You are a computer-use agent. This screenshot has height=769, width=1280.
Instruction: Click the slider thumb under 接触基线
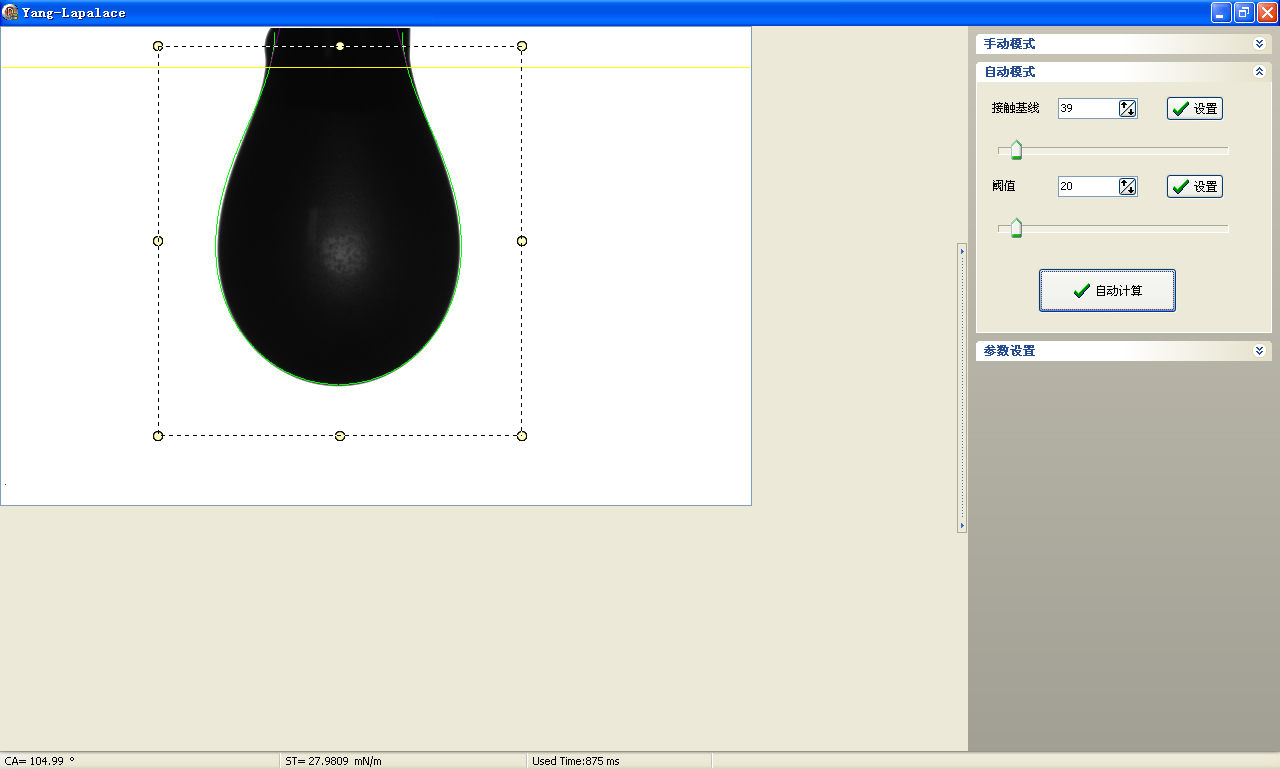coord(1016,150)
